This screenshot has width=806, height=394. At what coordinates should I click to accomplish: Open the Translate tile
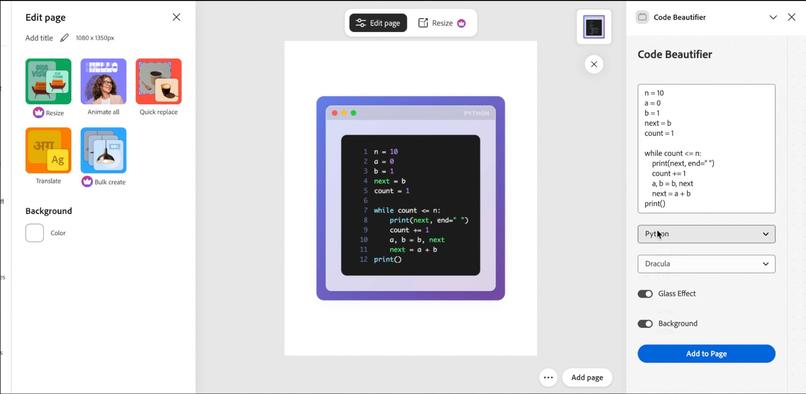tap(48, 150)
